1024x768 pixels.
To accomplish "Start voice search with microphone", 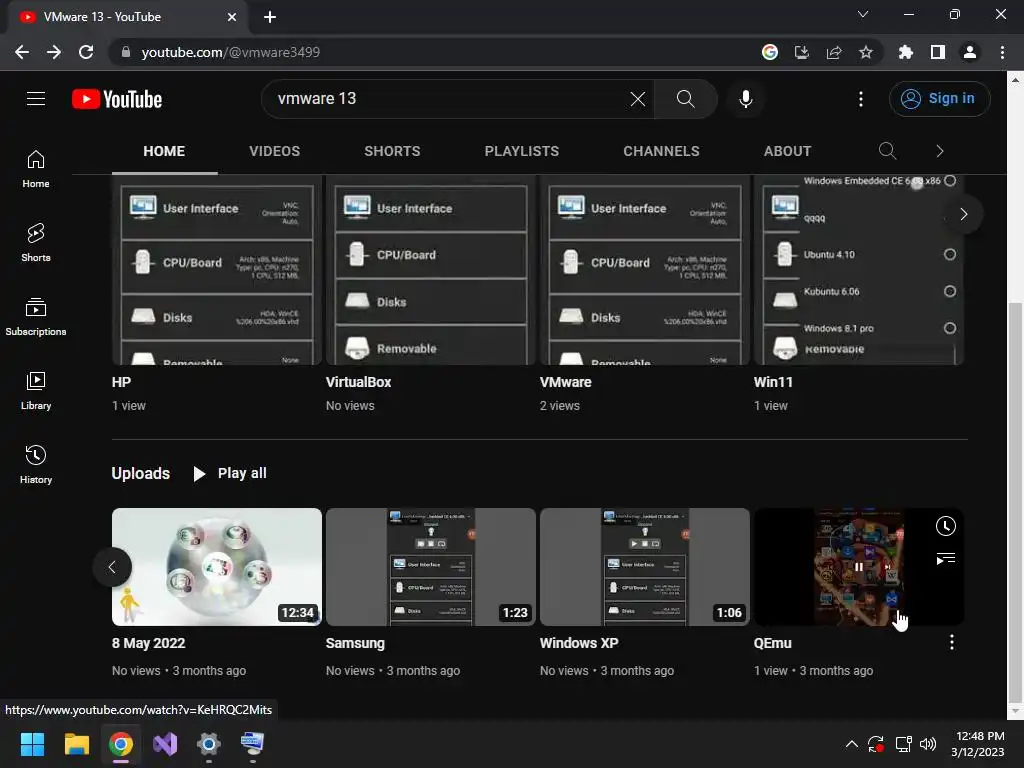I will (745, 99).
